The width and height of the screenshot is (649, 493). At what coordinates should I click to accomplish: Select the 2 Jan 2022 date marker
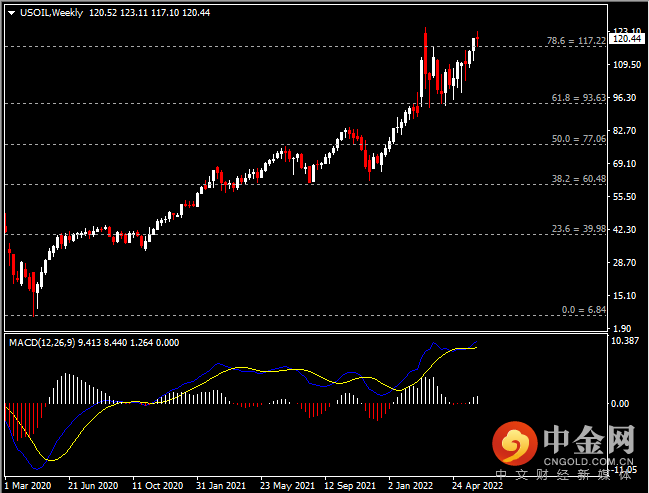410,486
